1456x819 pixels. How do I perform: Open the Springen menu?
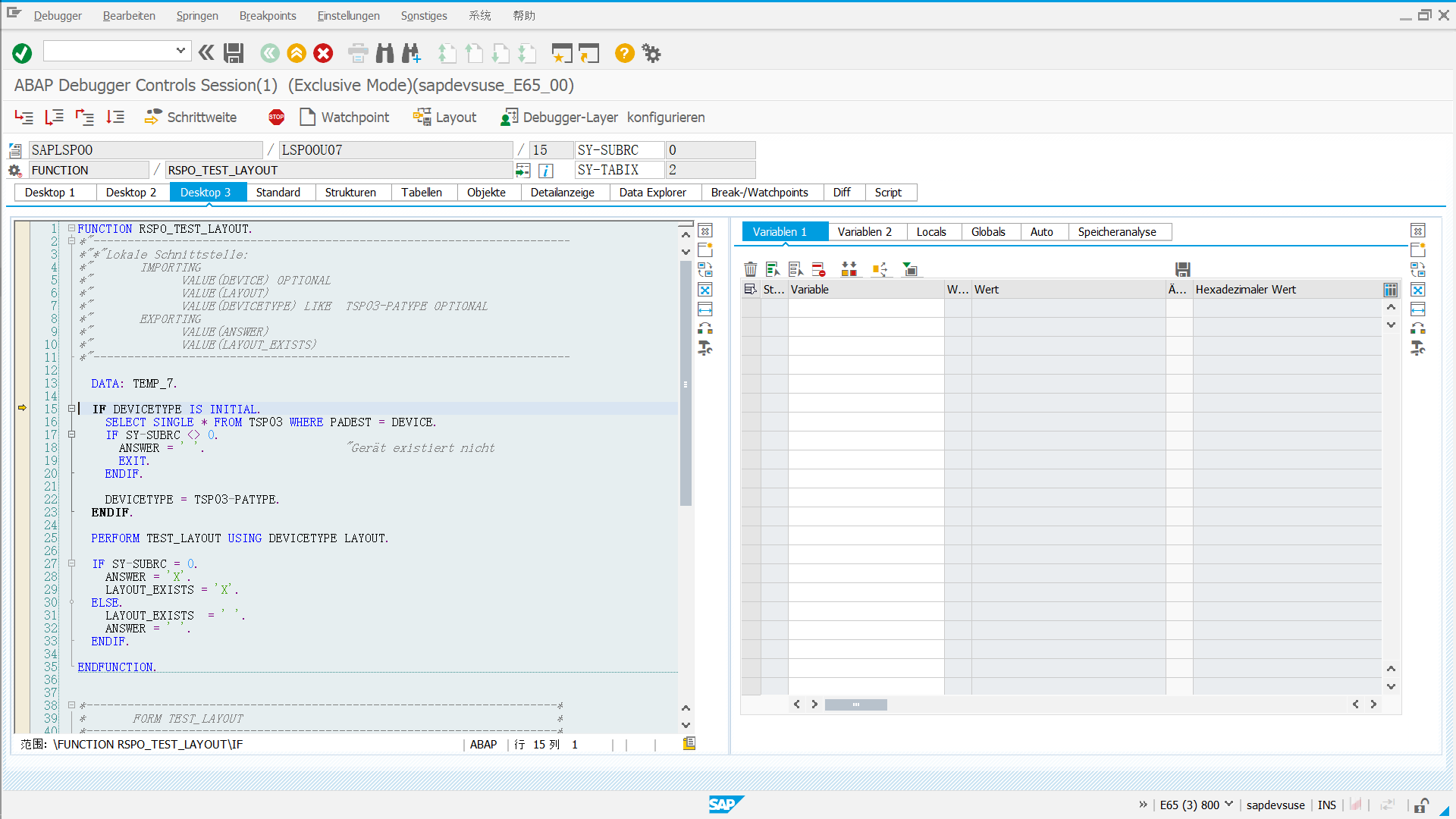197,15
